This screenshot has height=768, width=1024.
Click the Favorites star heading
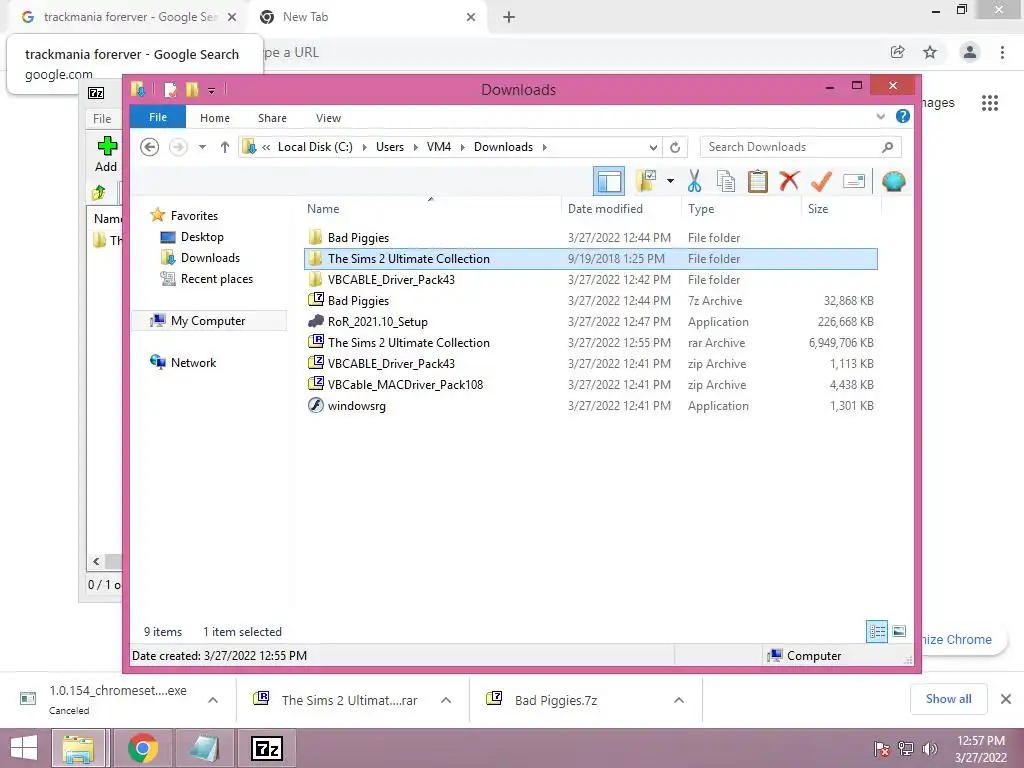[x=184, y=216]
